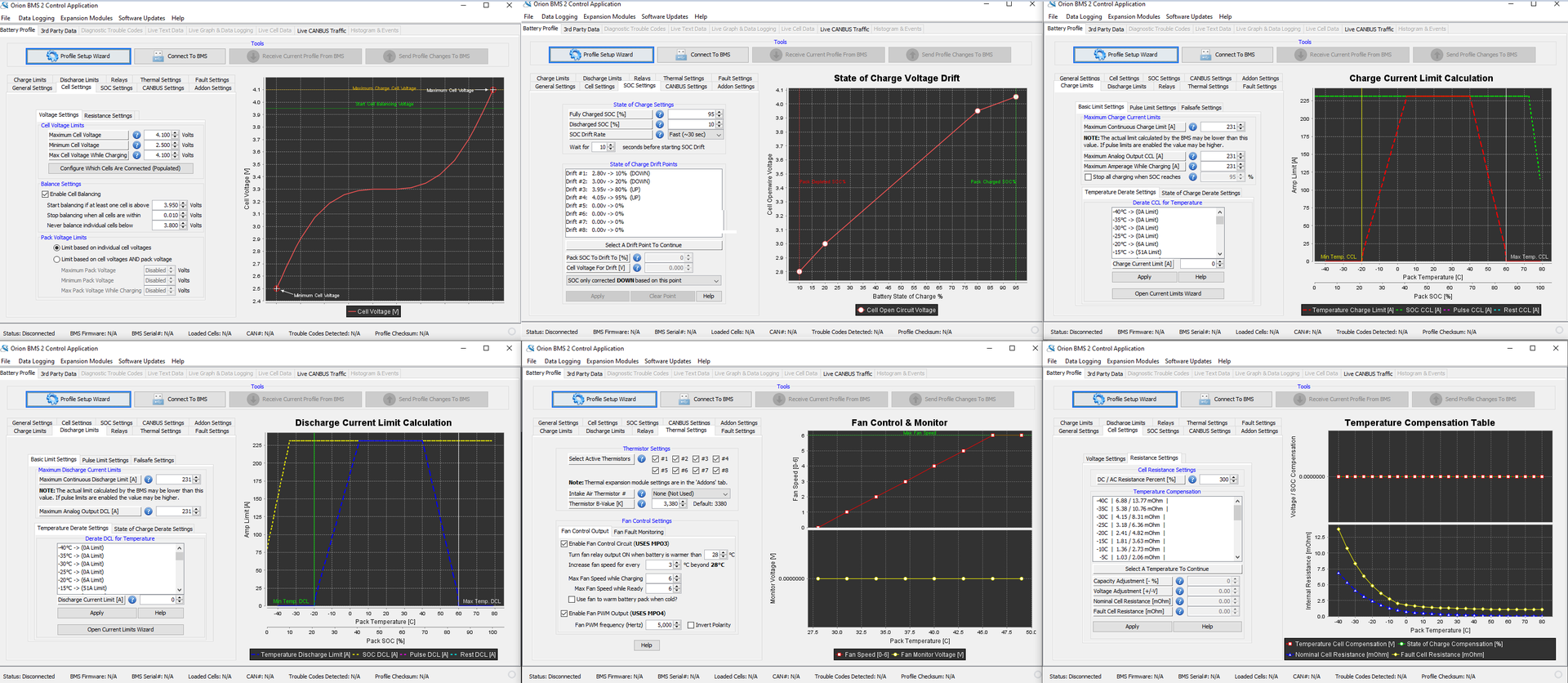
Task: Show help for Pack SOC To Drift To
Action: tap(637, 257)
